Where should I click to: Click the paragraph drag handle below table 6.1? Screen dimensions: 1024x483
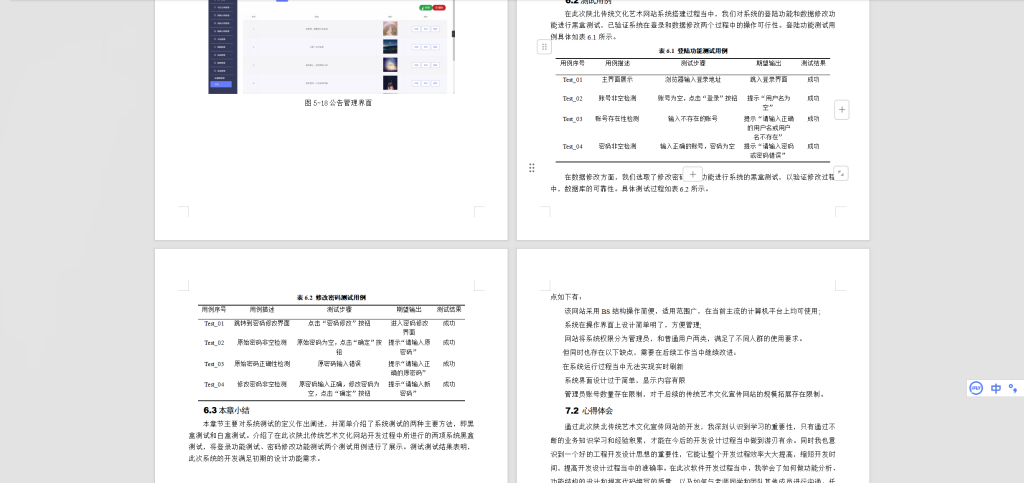tap(532, 168)
